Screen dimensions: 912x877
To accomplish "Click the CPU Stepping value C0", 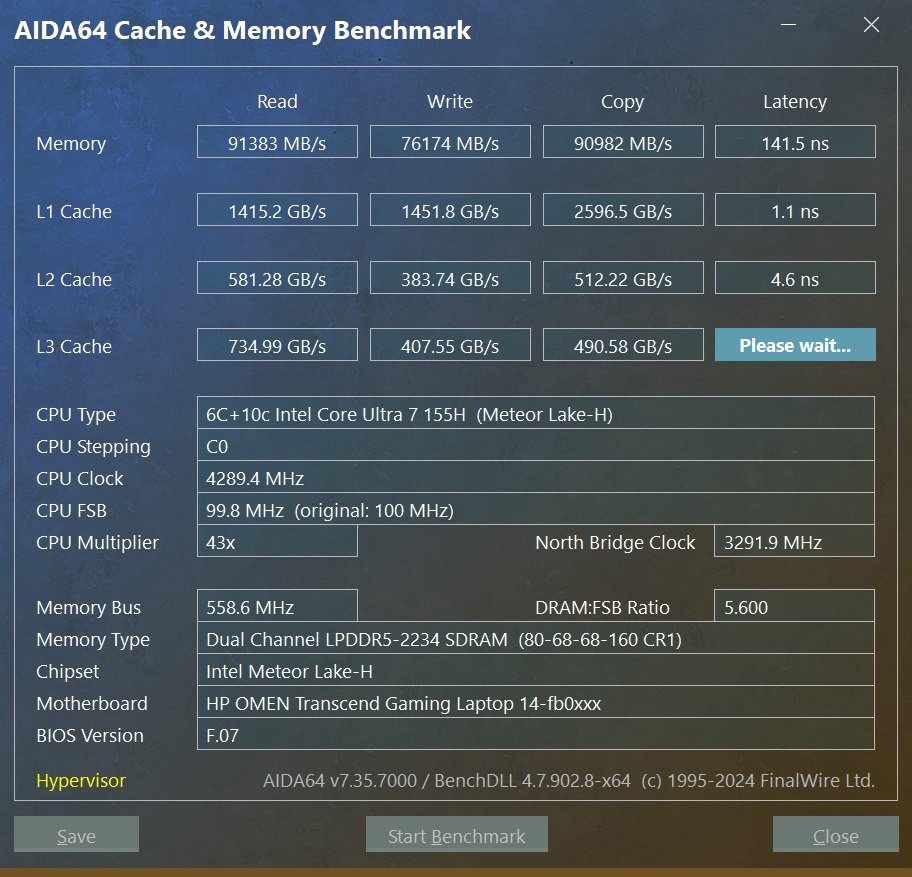I will pos(536,445).
